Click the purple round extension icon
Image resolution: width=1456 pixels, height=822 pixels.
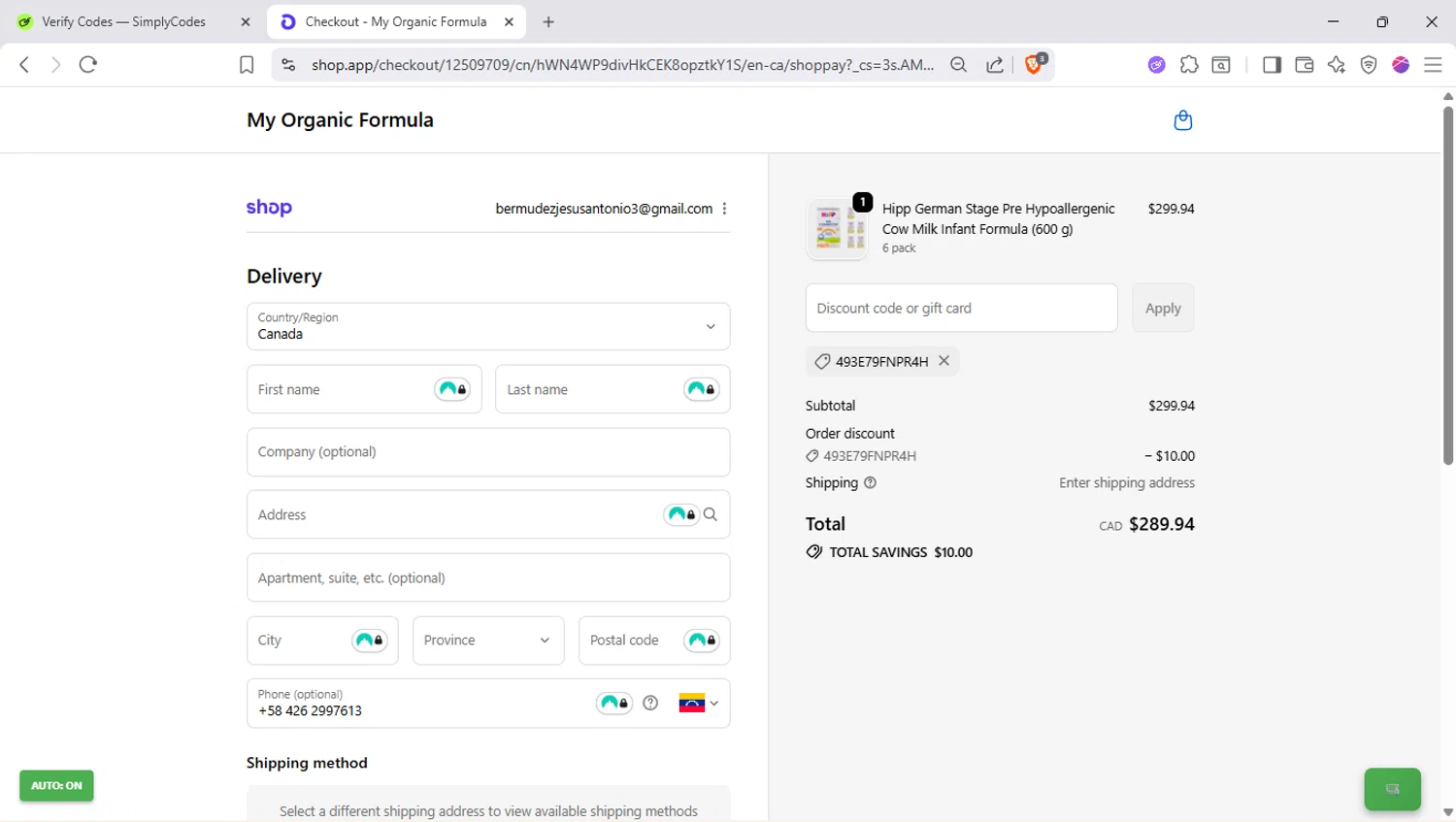tap(1156, 65)
